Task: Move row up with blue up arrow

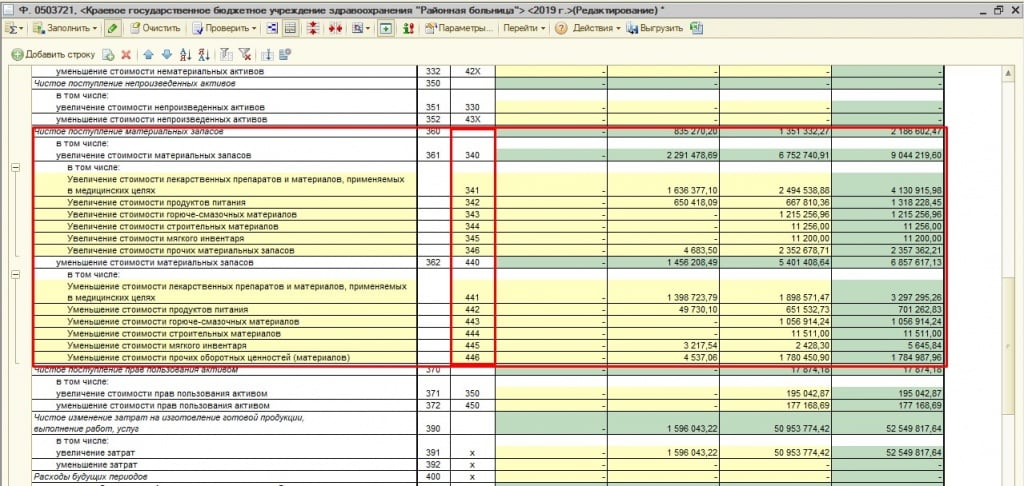Action: tap(149, 54)
